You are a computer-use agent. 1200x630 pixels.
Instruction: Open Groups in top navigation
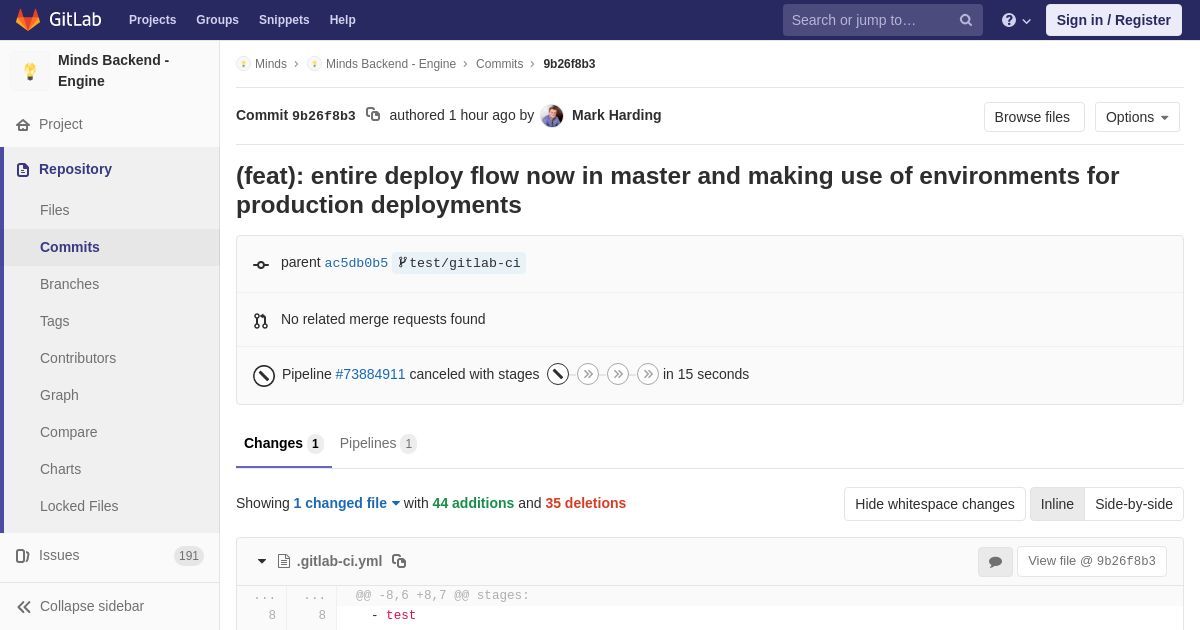click(217, 20)
